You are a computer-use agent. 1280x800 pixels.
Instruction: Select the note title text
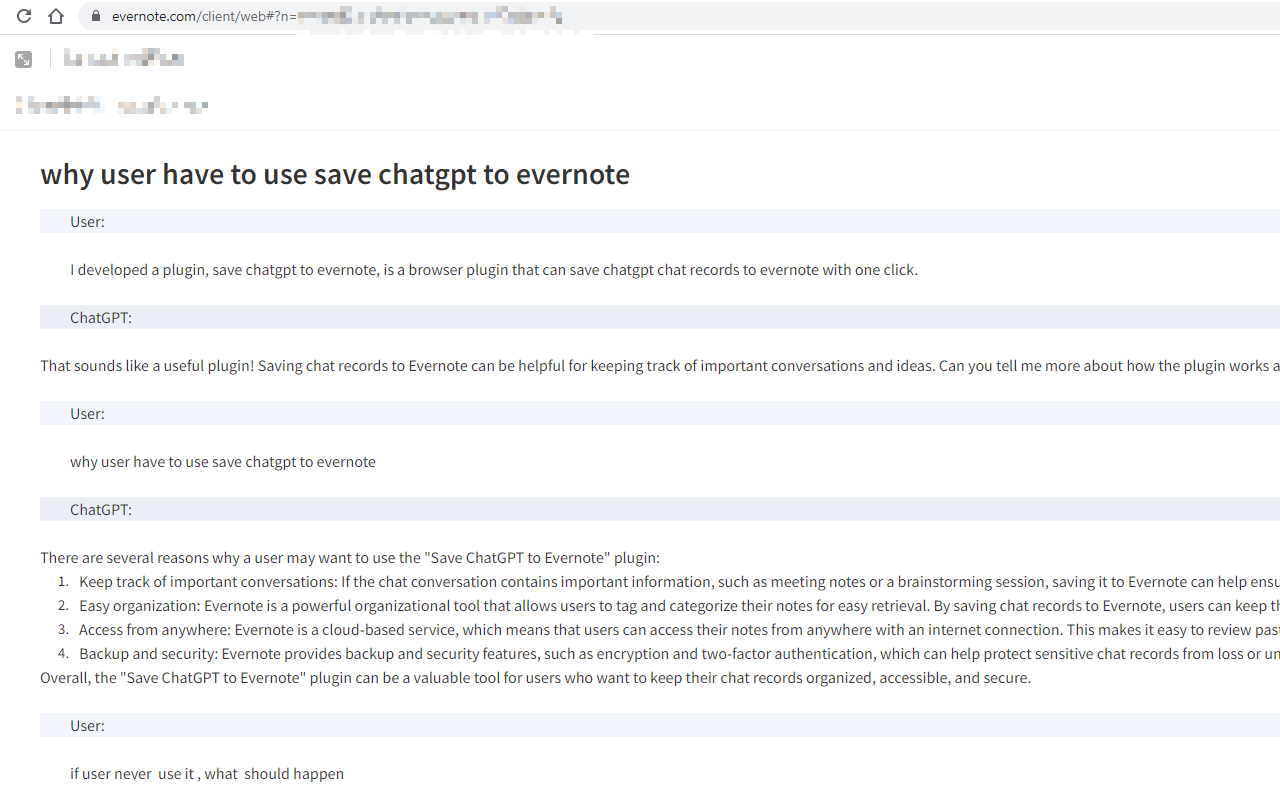click(x=335, y=174)
